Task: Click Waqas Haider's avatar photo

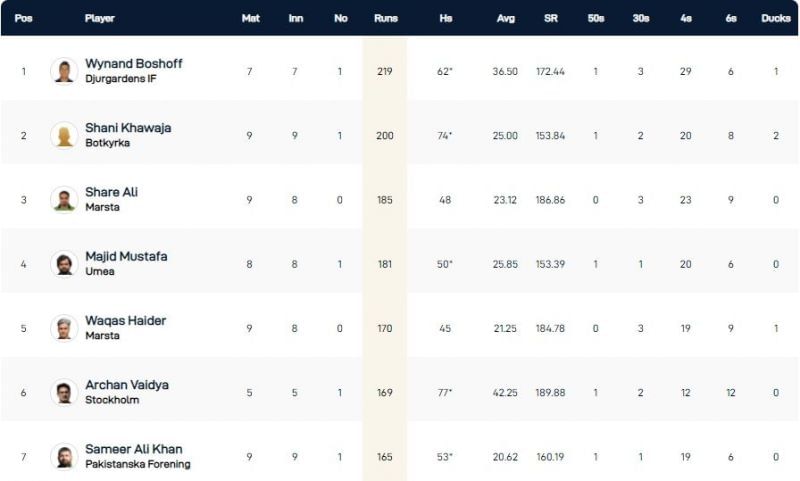Action: (64, 327)
